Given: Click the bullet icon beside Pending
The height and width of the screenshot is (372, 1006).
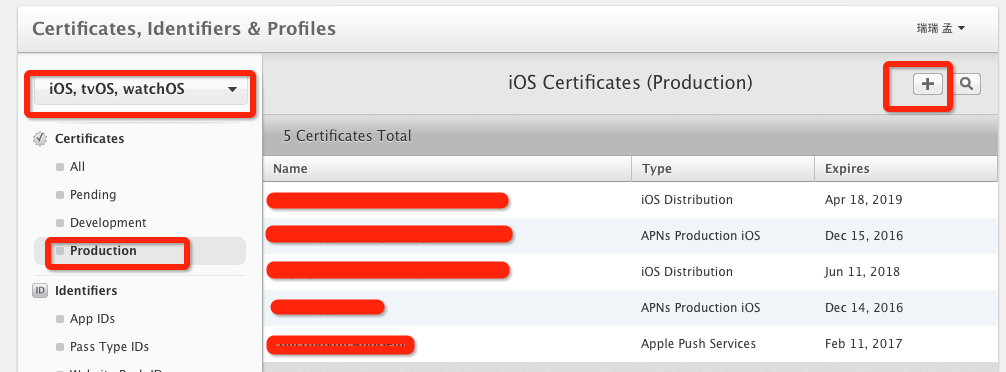Looking at the screenshot, I should (x=60, y=195).
